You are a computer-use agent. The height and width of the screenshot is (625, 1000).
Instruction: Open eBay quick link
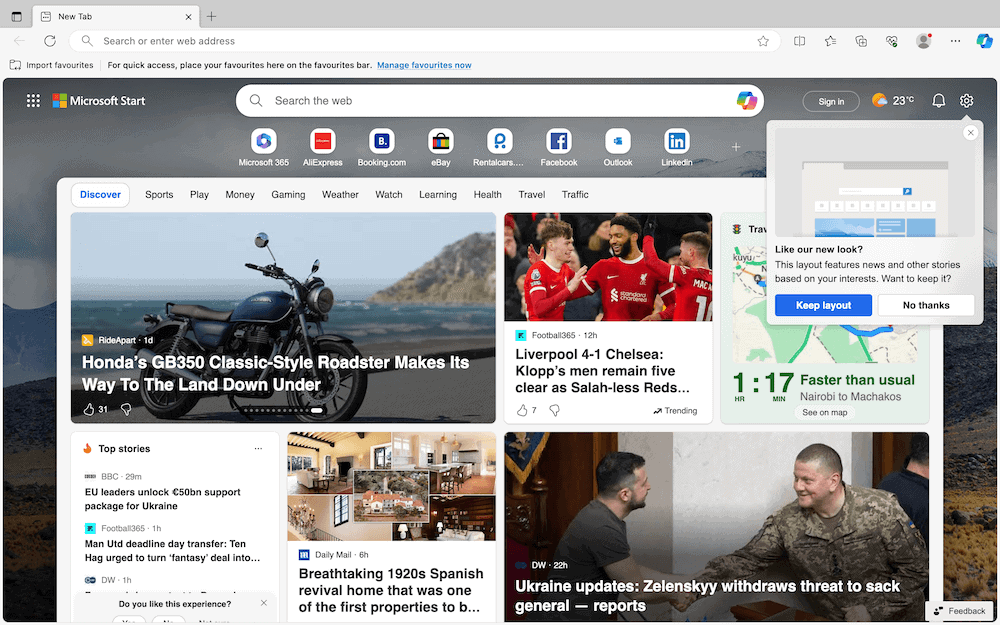click(441, 147)
